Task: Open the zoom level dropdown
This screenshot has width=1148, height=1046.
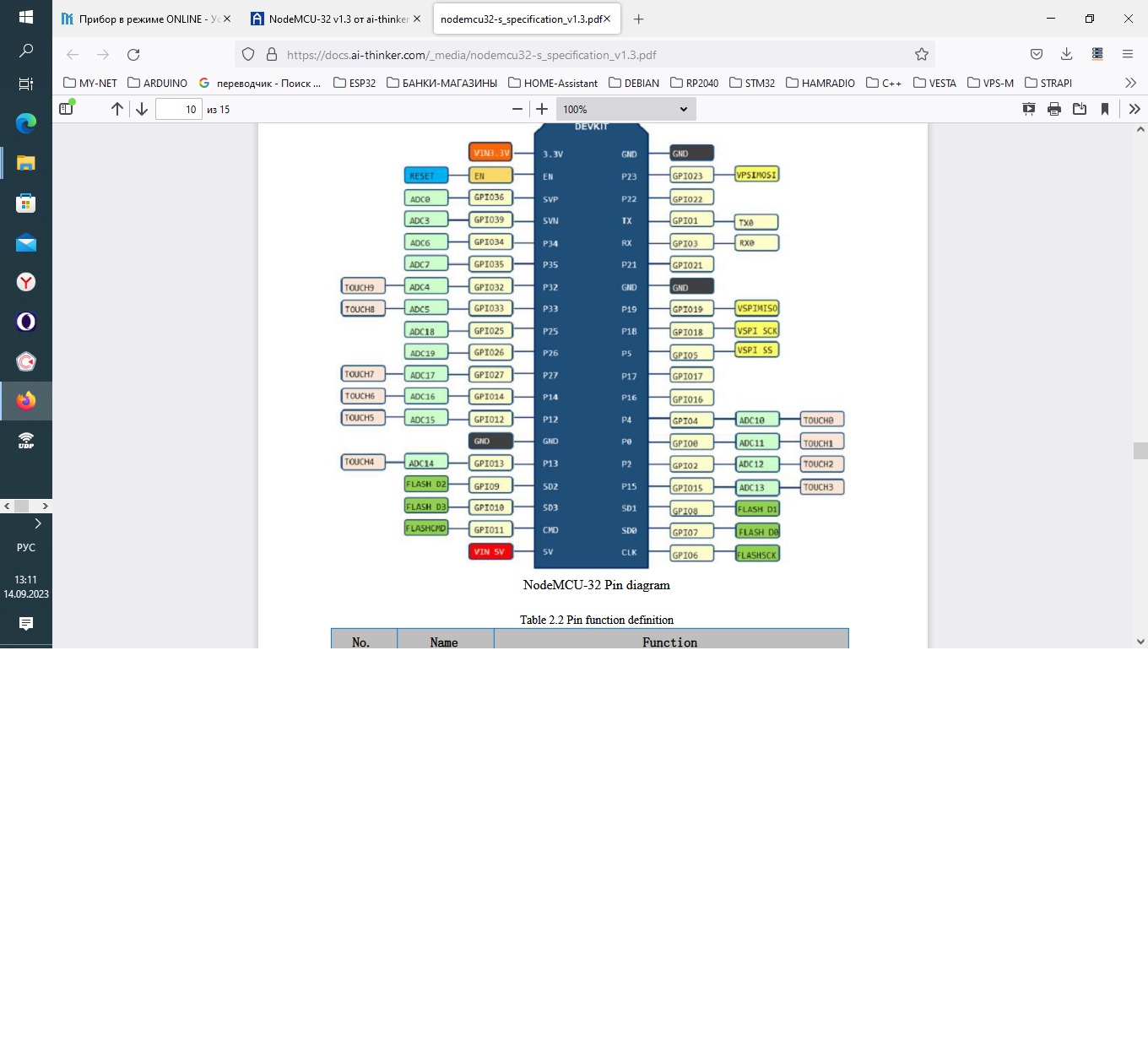Action: (x=625, y=109)
